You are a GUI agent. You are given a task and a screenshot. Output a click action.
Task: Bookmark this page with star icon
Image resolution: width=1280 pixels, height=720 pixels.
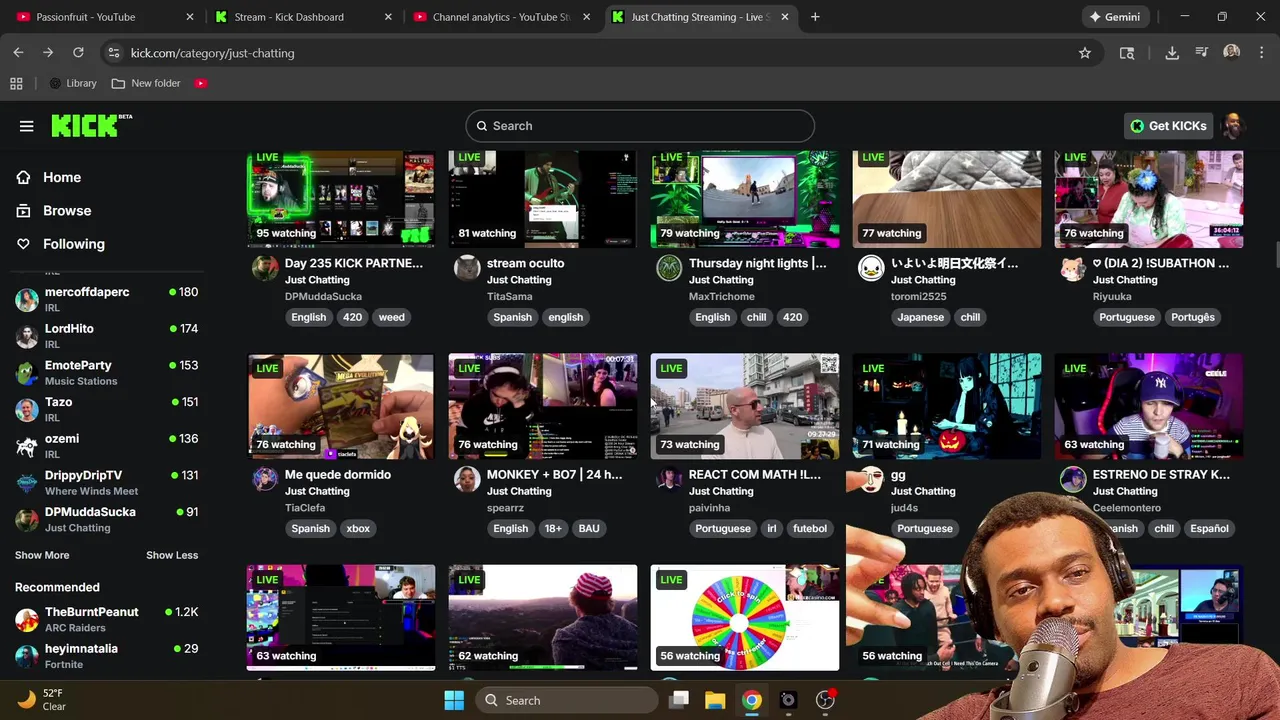tap(1085, 53)
